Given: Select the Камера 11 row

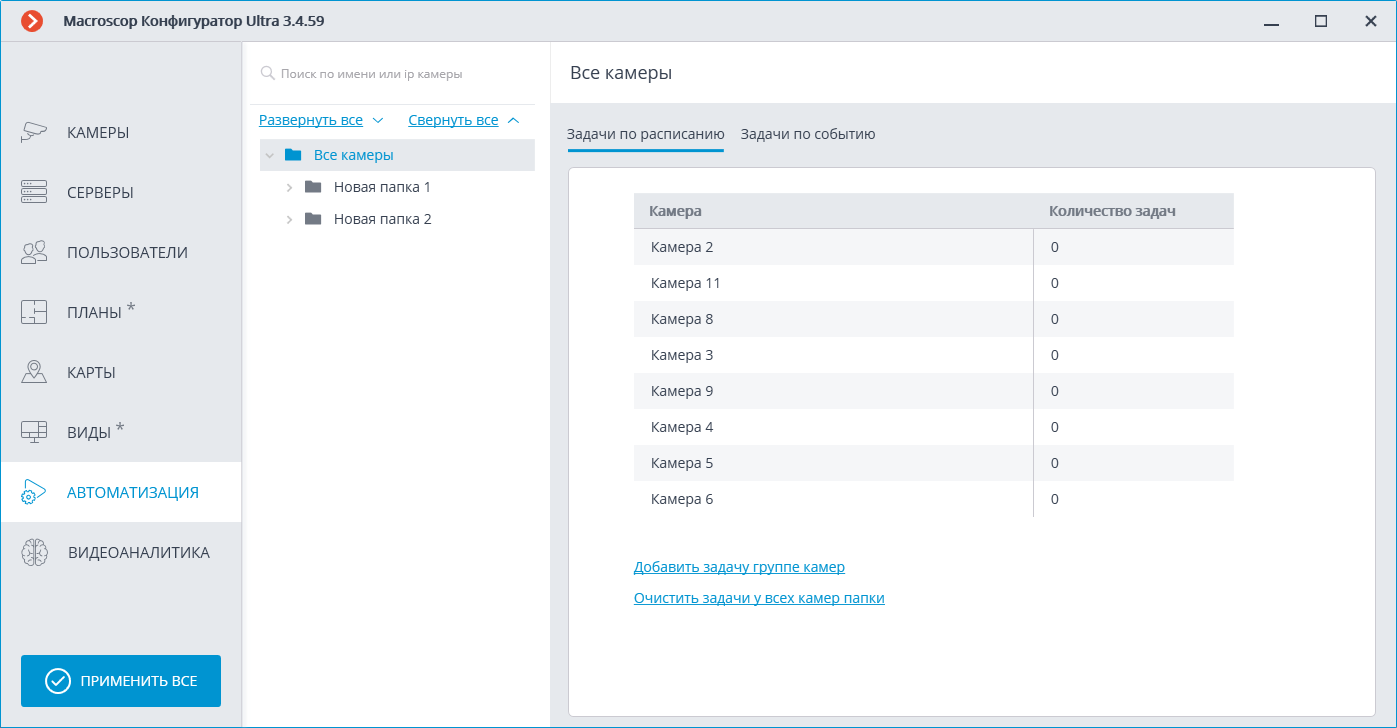Looking at the screenshot, I should coord(934,283).
